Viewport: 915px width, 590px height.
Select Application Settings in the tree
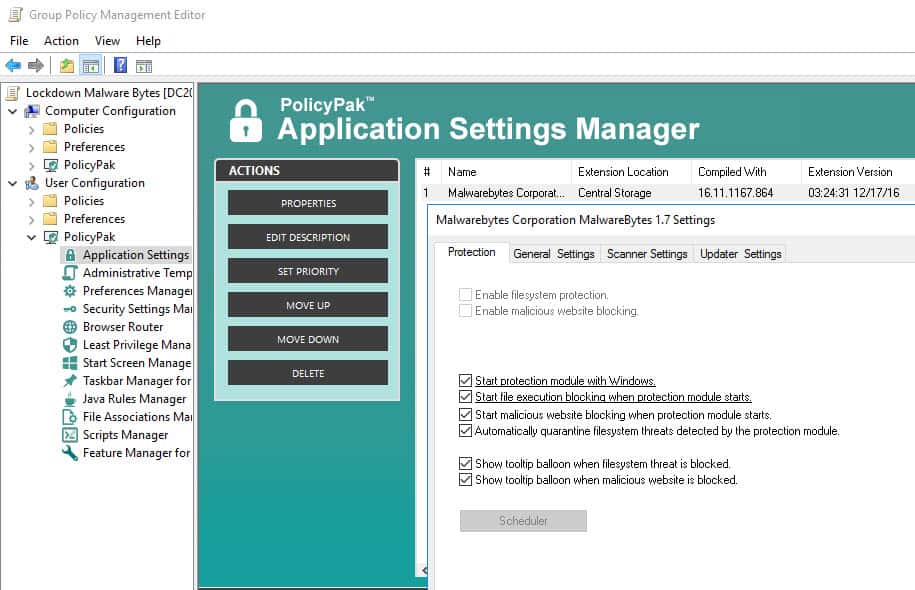click(126, 255)
